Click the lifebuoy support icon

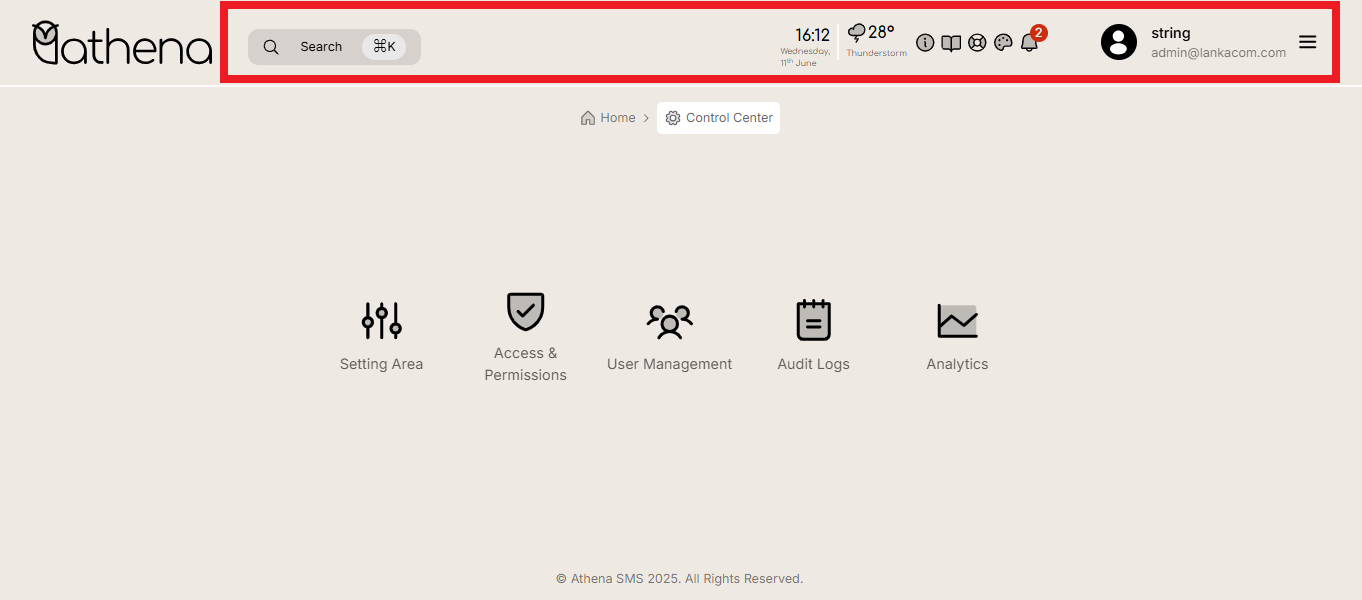click(x=977, y=43)
